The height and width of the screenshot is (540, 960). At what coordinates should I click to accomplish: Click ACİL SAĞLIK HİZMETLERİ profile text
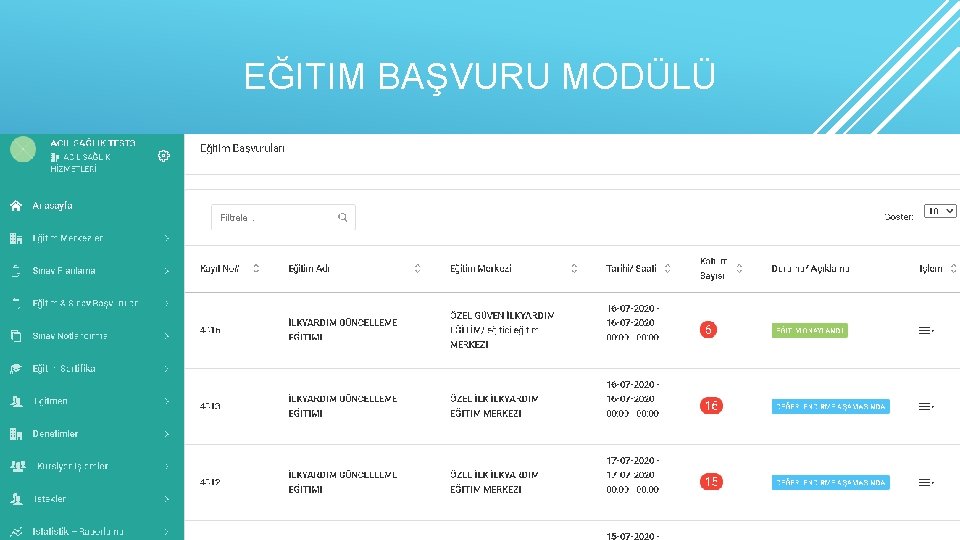[x=81, y=162]
